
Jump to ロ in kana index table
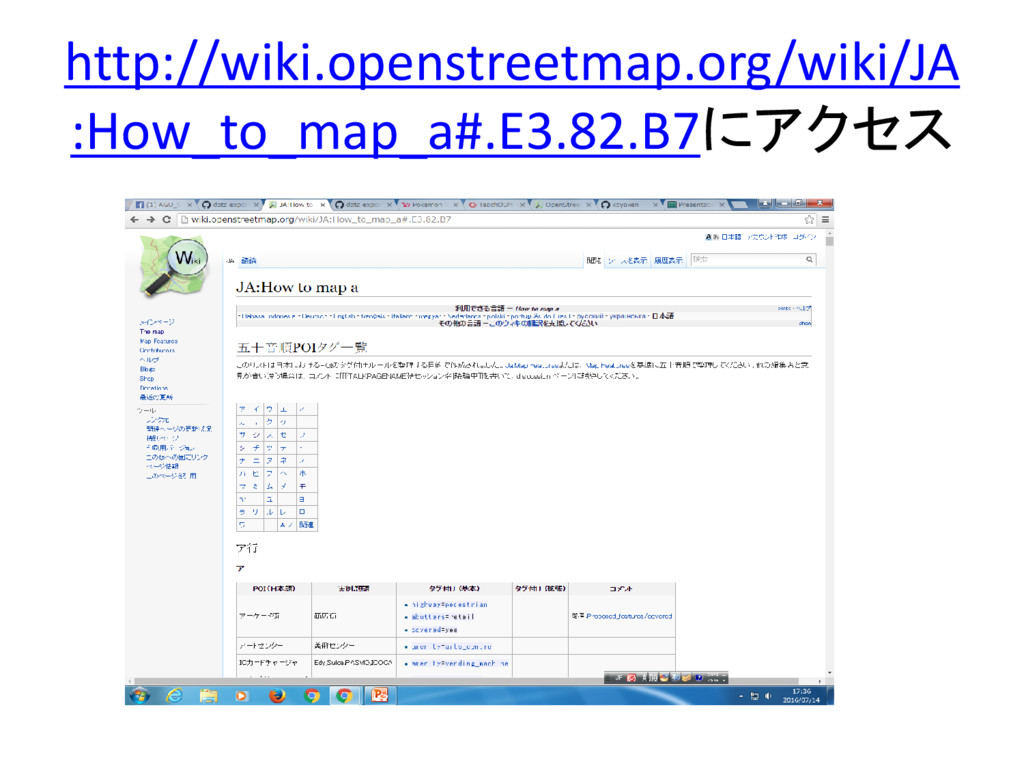click(302, 512)
